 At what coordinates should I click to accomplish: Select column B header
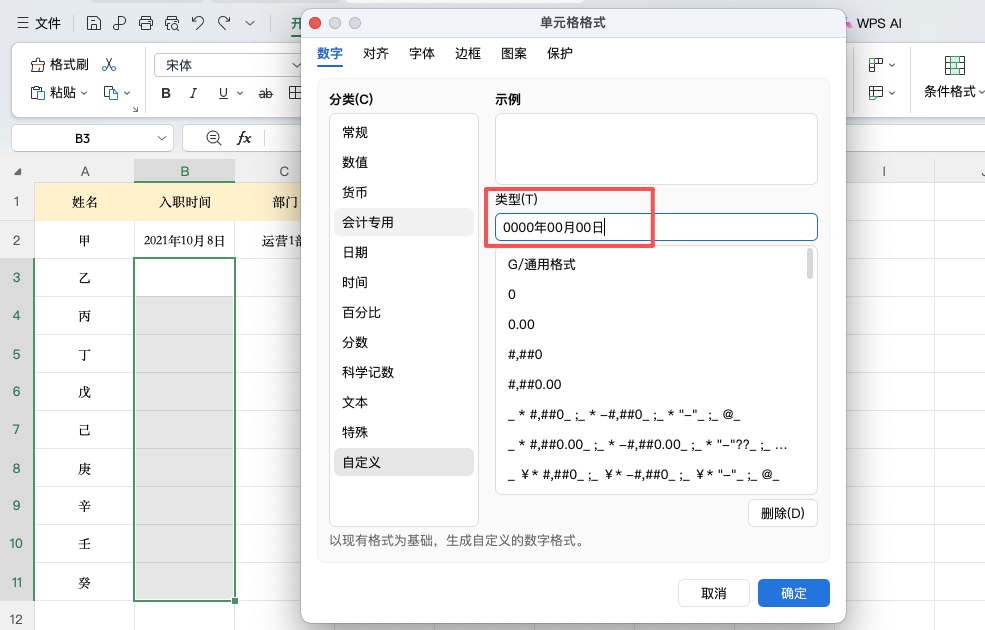tap(185, 171)
